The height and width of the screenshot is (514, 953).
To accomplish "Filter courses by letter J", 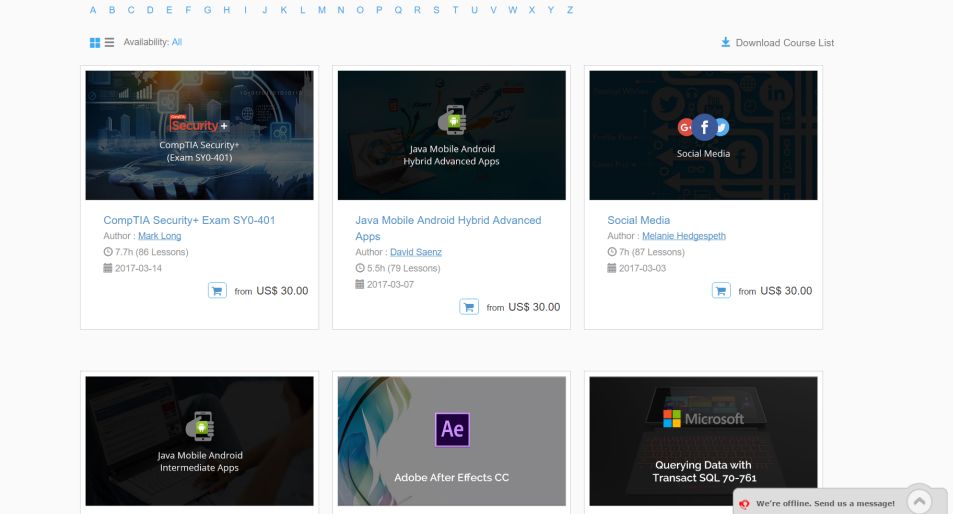I will tap(264, 10).
